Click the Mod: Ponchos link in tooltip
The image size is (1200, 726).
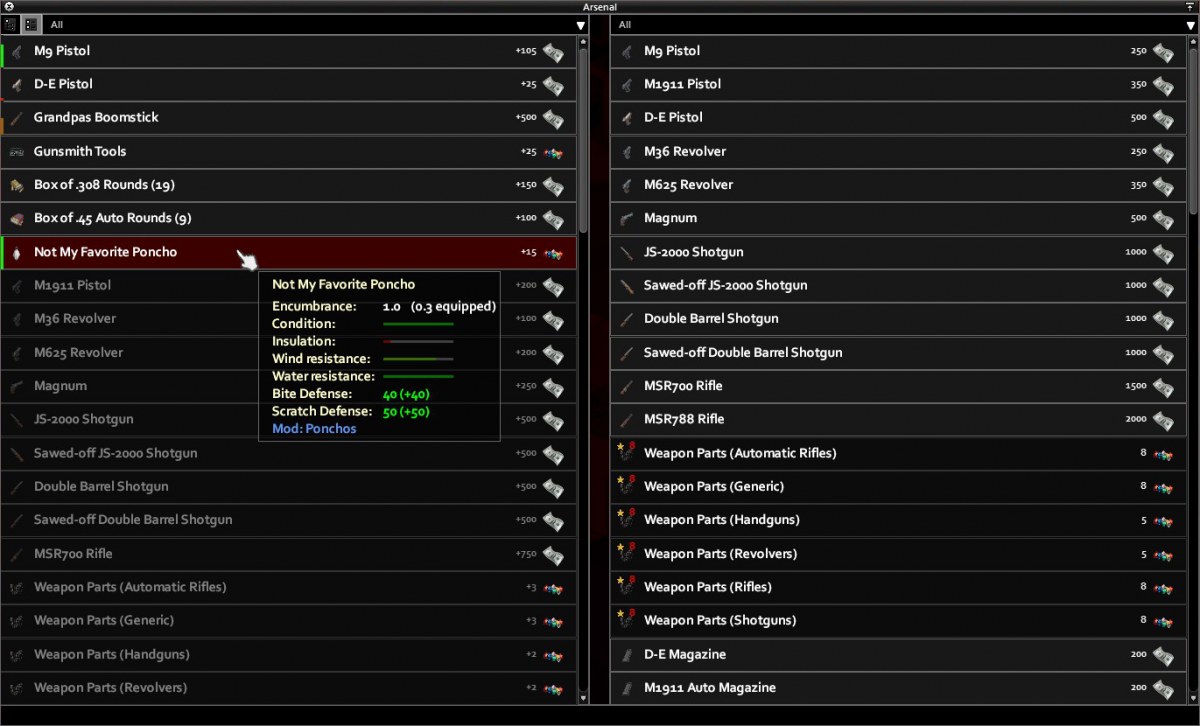click(314, 428)
